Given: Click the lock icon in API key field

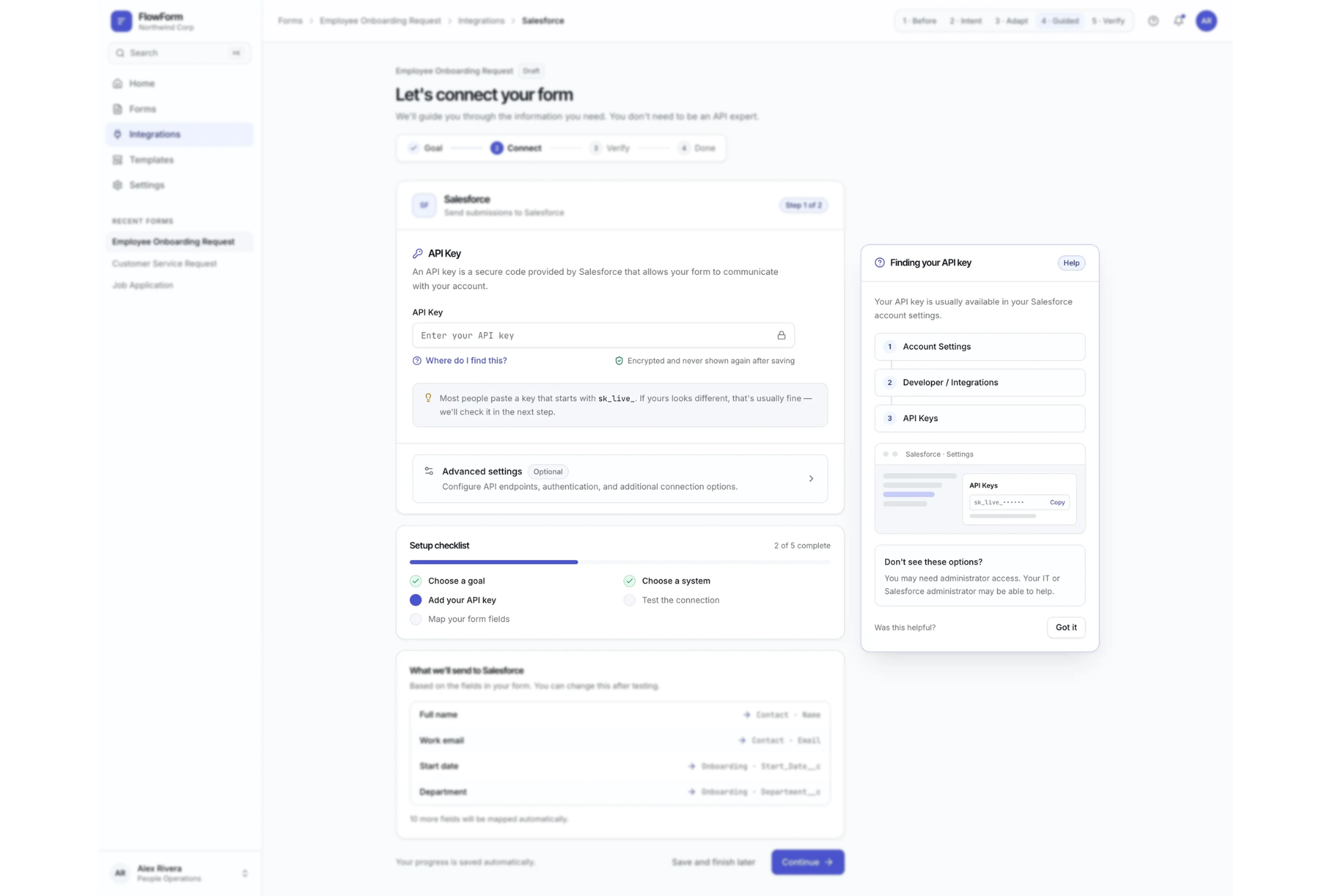Looking at the screenshot, I should pos(781,335).
